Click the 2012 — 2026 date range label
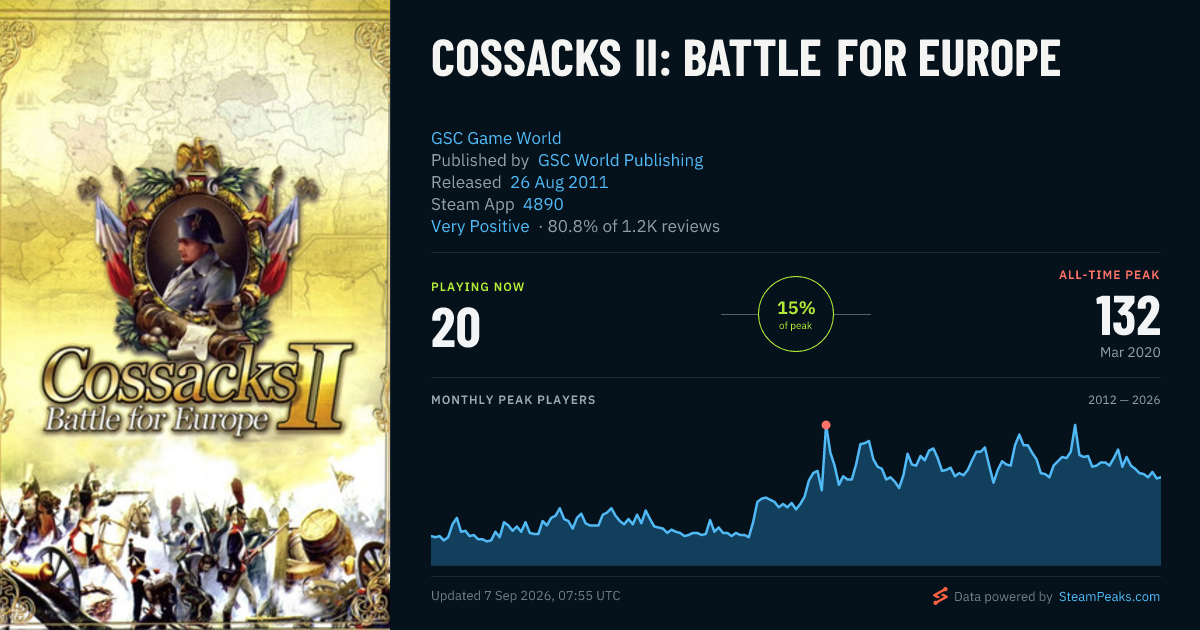The width and height of the screenshot is (1200, 630). click(1124, 400)
